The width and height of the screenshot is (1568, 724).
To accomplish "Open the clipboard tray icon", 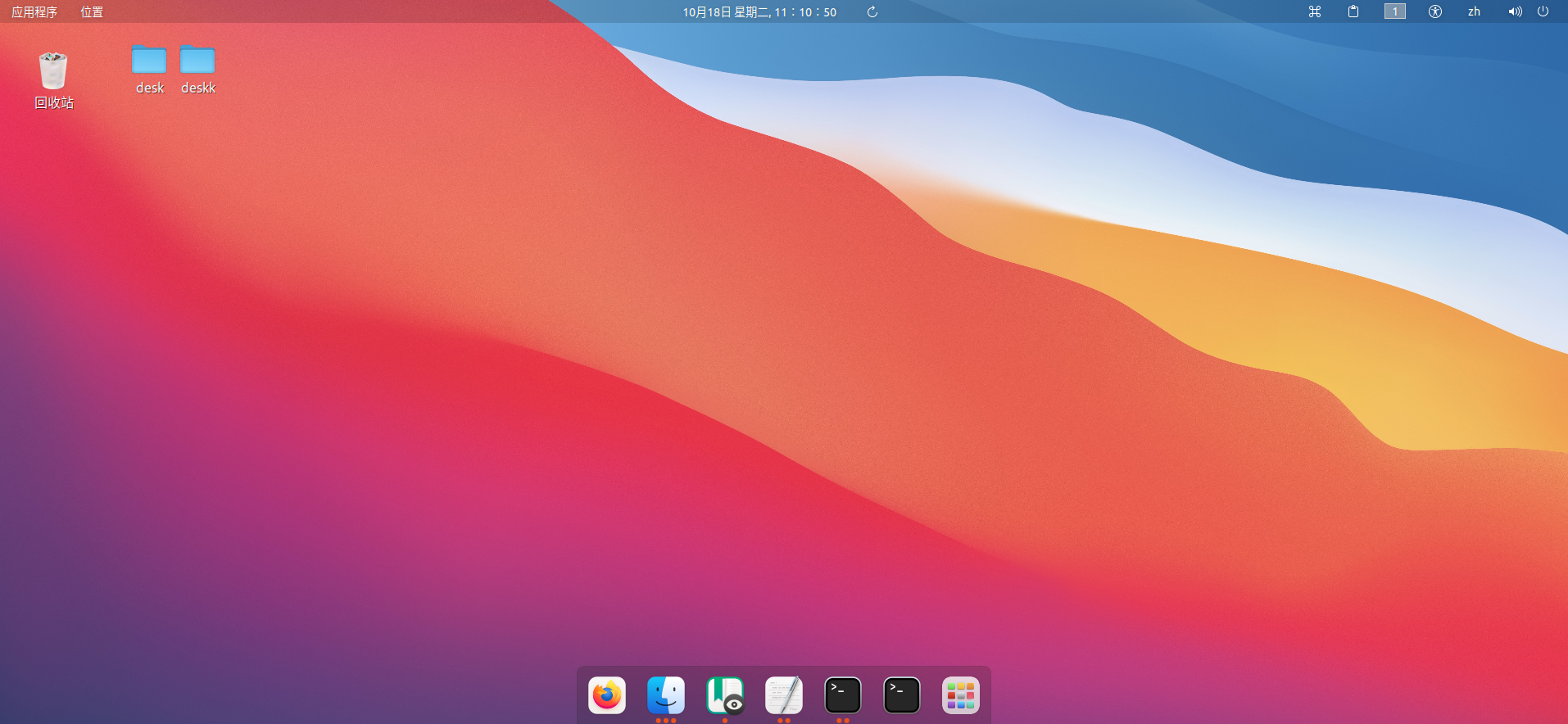I will point(1353,11).
